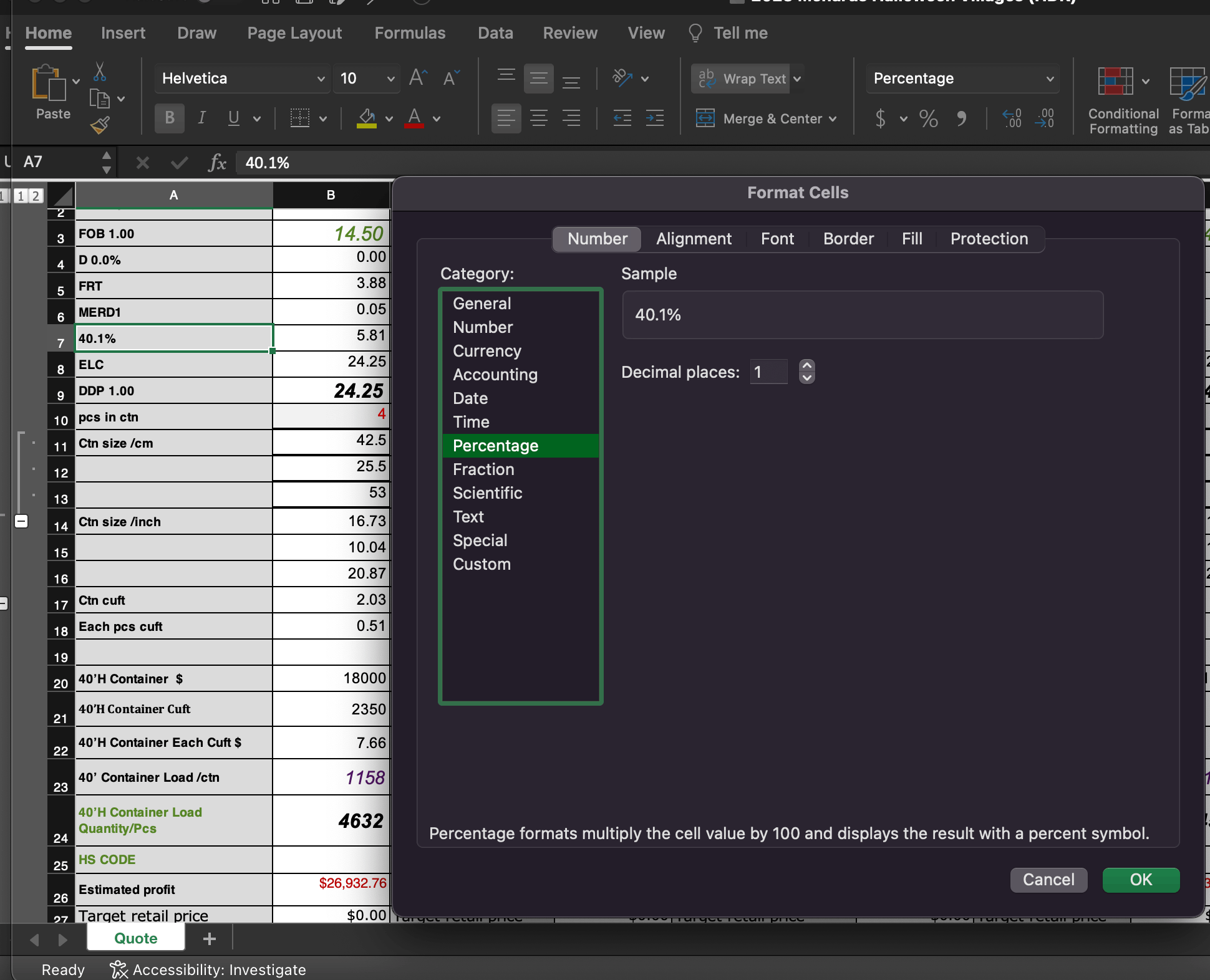1210x980 pixels.
Task: Click the Align Right icon
Action: coord(571,118)
